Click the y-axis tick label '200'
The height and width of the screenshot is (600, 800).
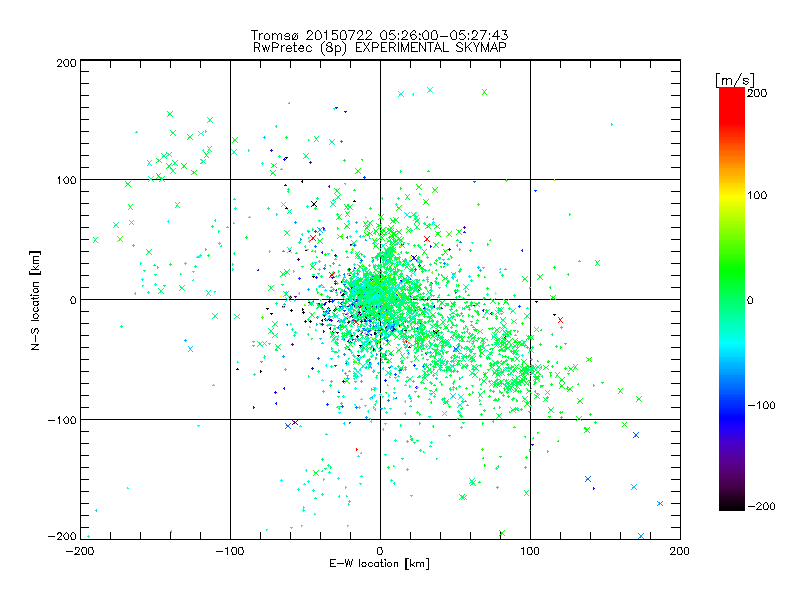[x=66, y=63]
